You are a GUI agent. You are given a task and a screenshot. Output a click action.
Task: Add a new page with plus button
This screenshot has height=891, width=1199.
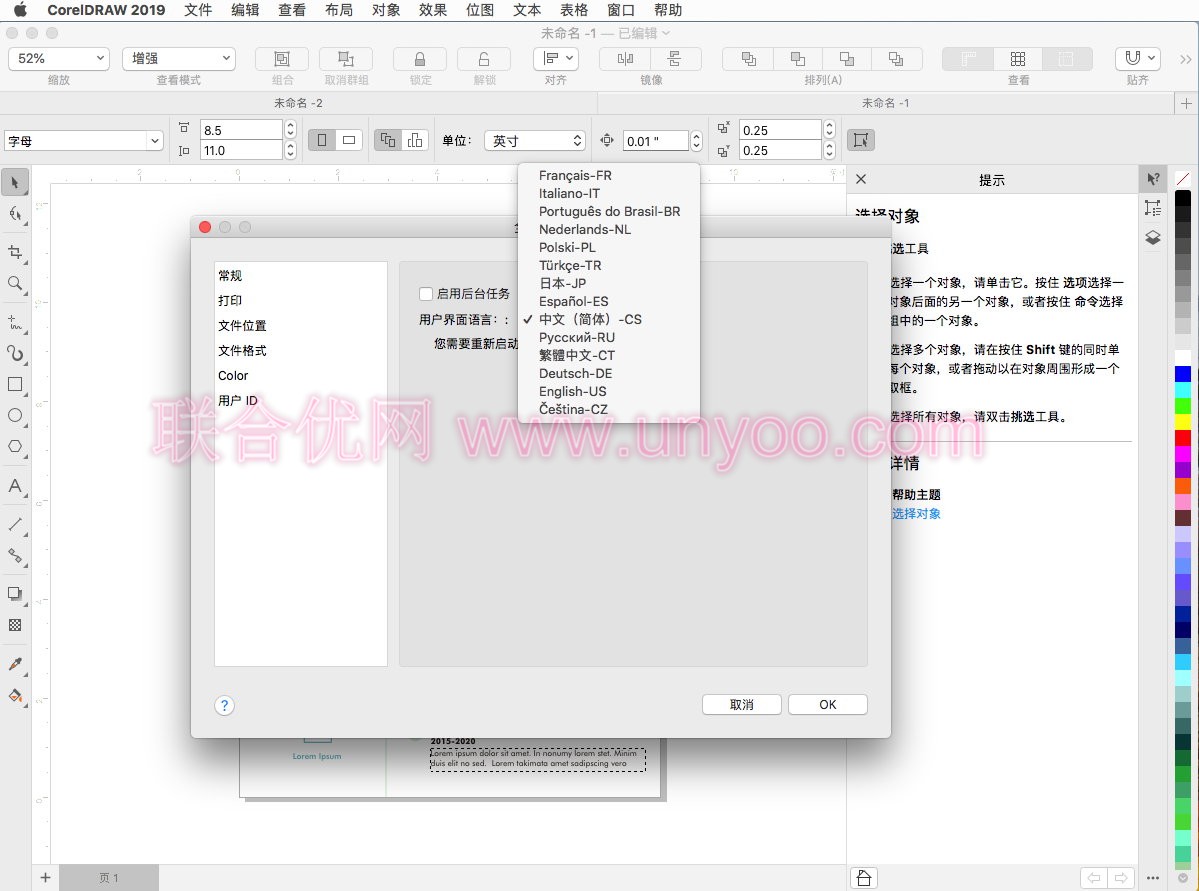[45, 878]
